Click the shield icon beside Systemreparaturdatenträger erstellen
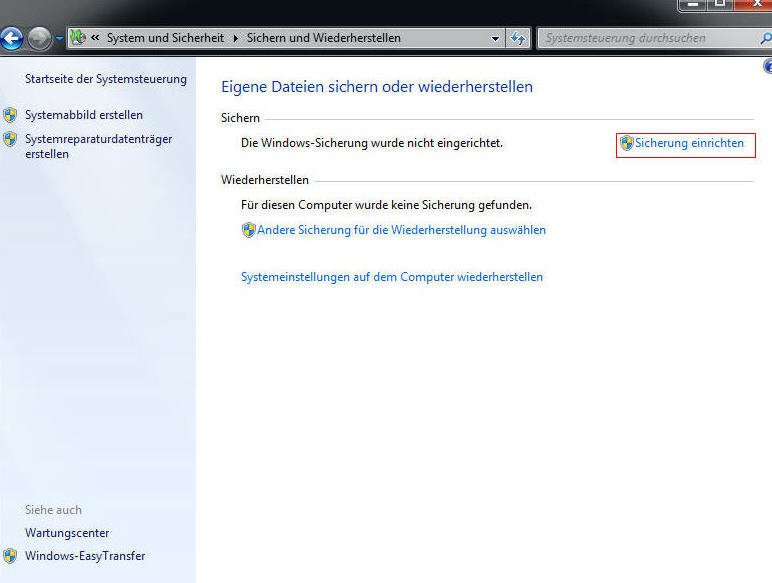 pyautogui.click(x=10, y=139)
